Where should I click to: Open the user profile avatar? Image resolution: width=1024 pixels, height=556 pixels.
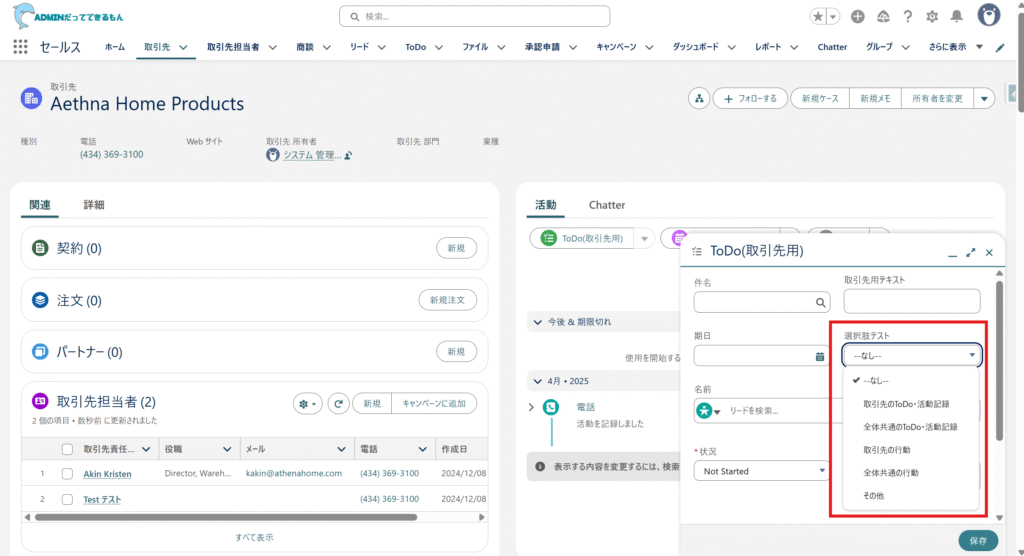point(989,16)
